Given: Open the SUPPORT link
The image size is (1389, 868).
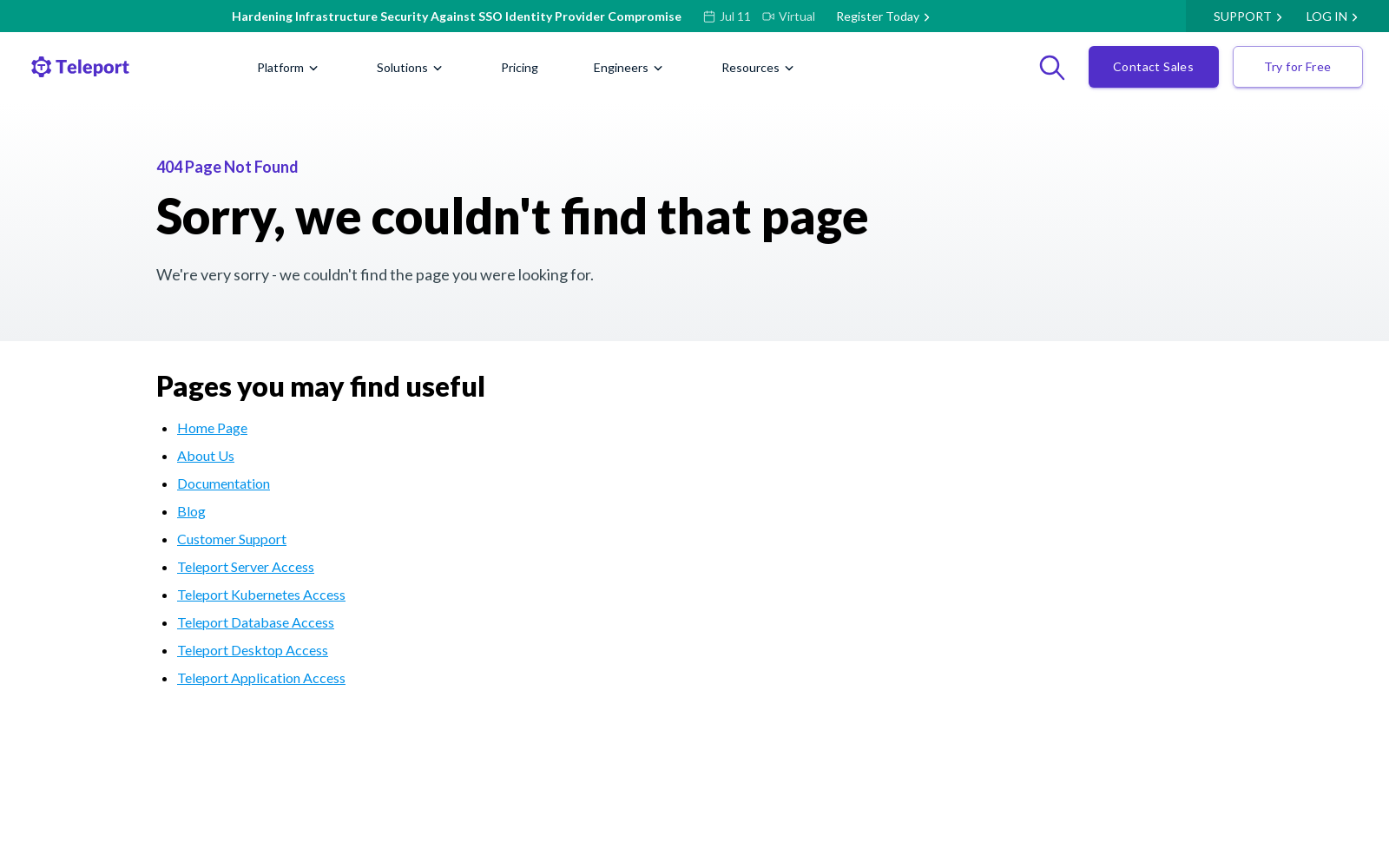Looking at the screenshot, I should [x=1247, y=16].
